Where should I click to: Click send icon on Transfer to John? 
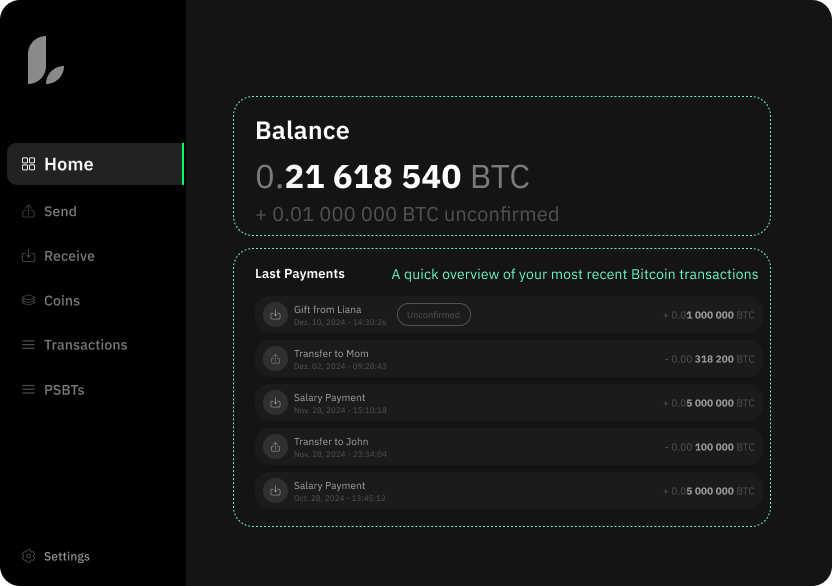[275, 447]
